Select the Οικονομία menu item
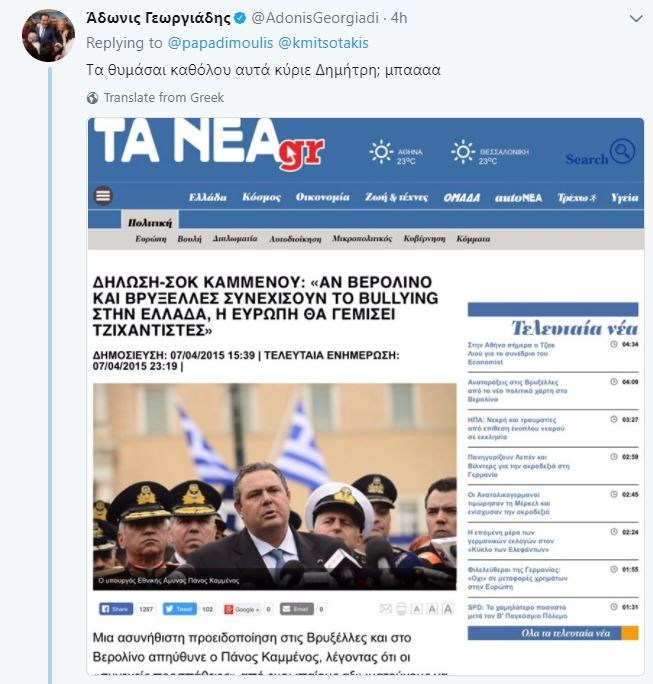653x684 pixels. 322,198
